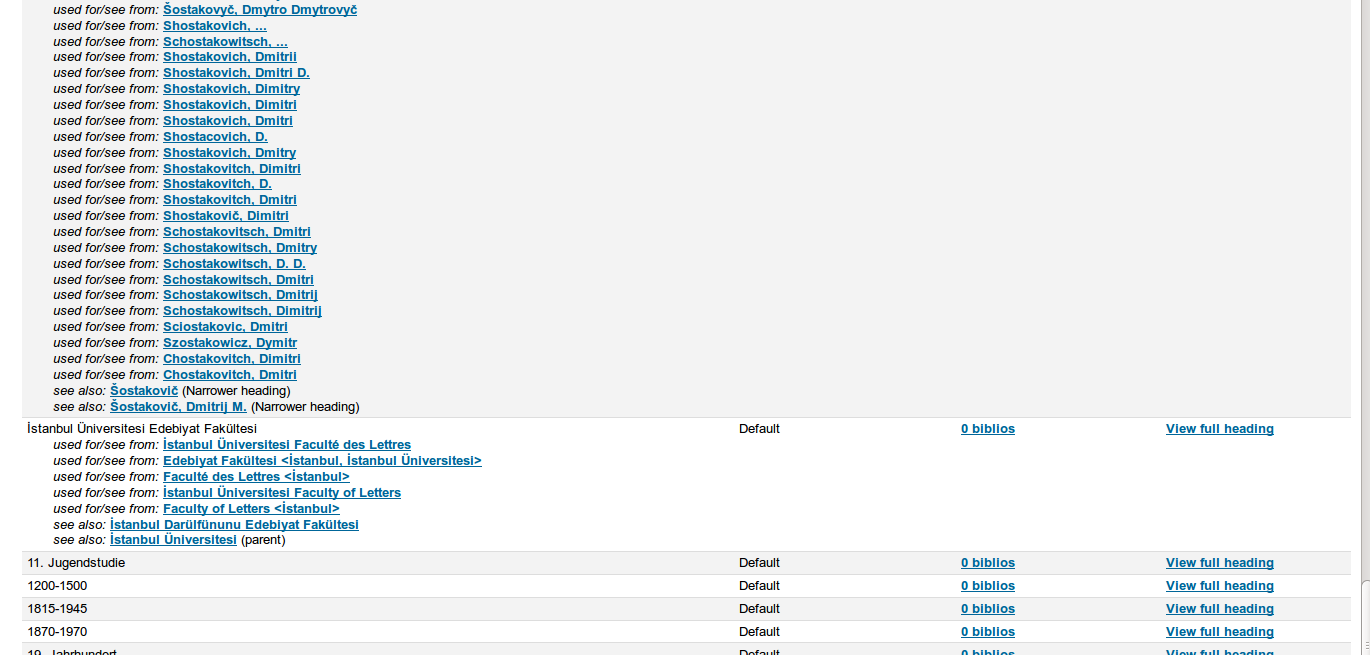Screen dimensions: 1370x655
Task: Open İstanbul Darülfünunu Edebiyat Fakültesi see-also link
Action: (x=234, y=525)
